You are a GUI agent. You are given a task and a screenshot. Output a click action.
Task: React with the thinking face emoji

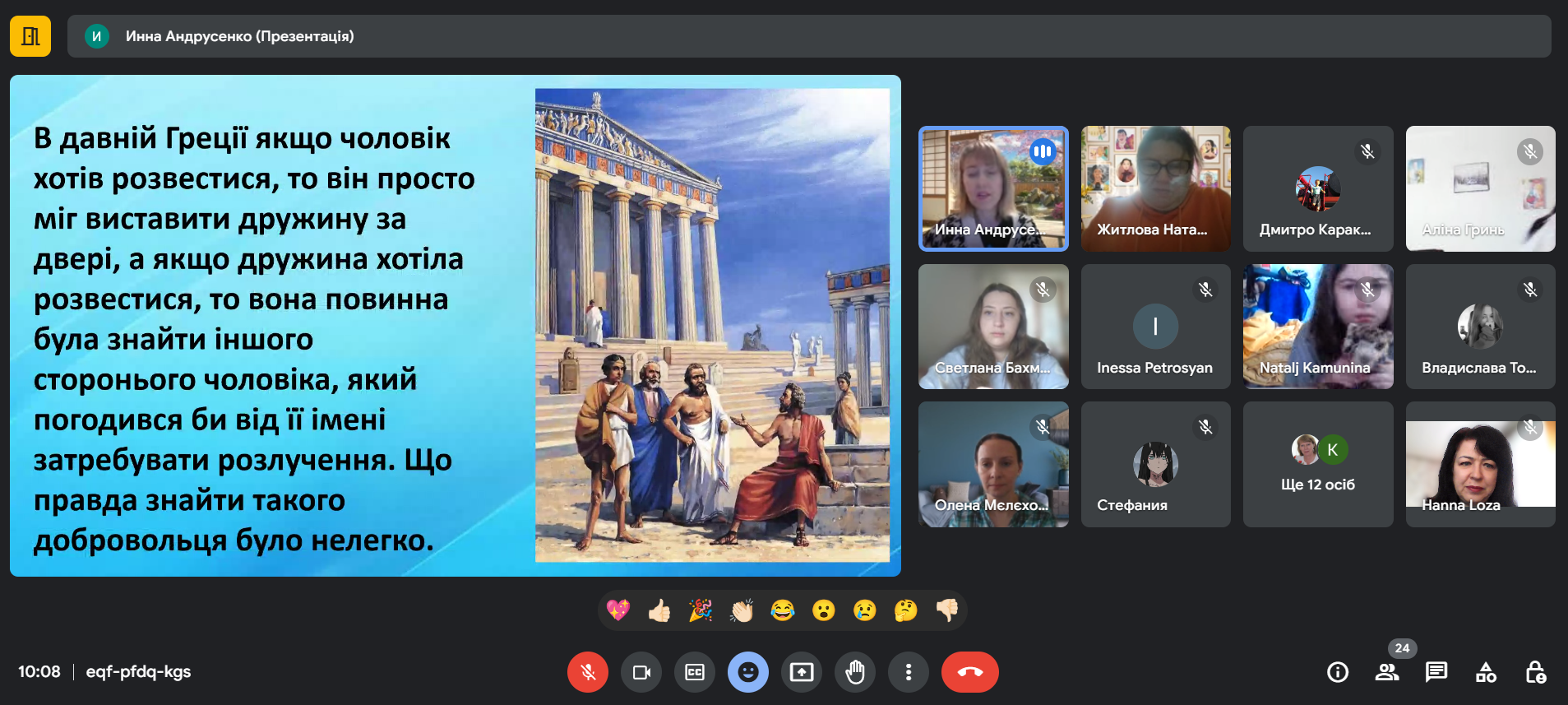(x=905, y=610)
